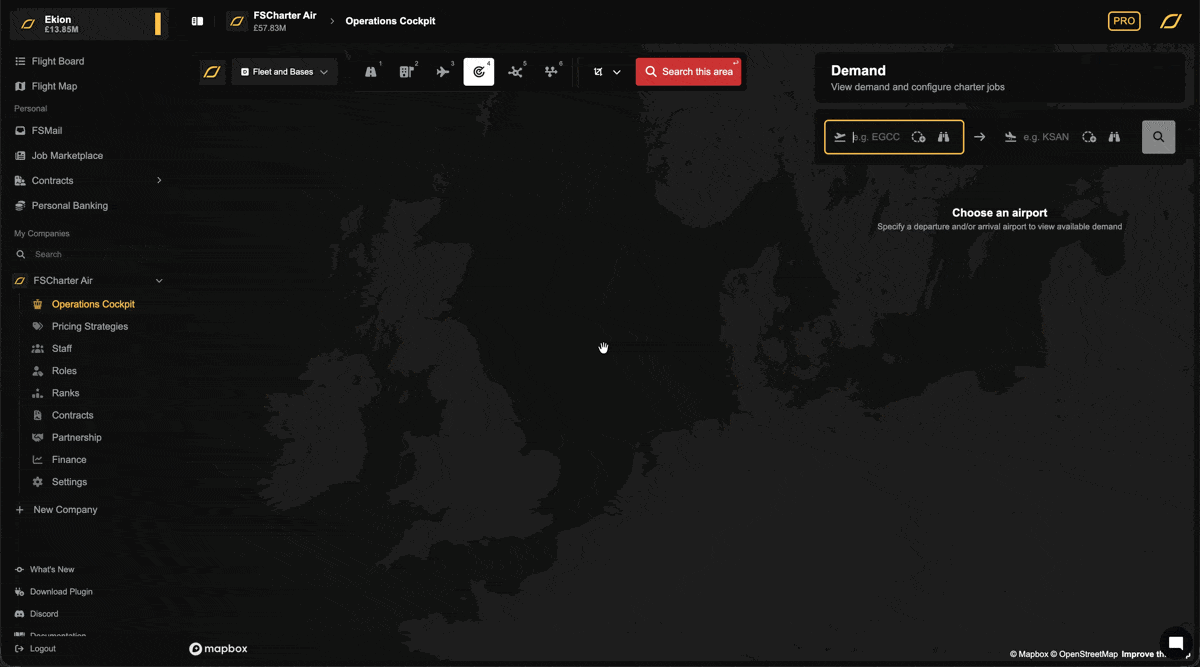
Task: Click the PRO badge button
Action: [x=1124, y=21]
